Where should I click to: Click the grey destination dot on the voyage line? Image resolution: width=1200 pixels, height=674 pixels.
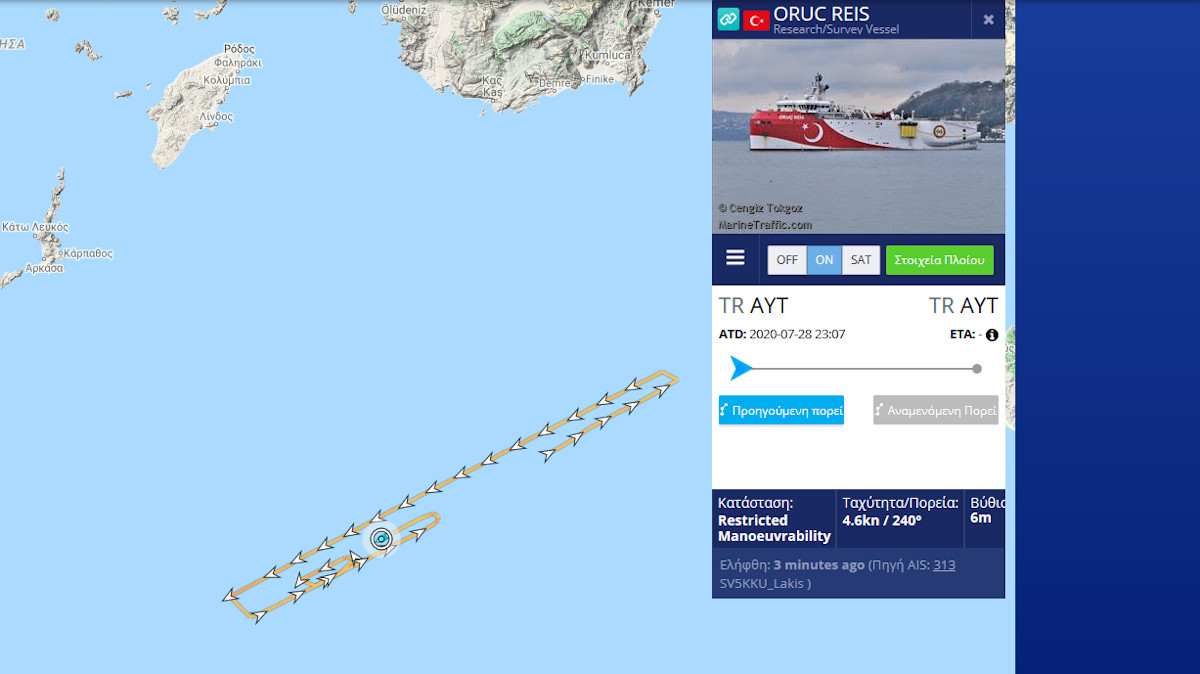977,369
